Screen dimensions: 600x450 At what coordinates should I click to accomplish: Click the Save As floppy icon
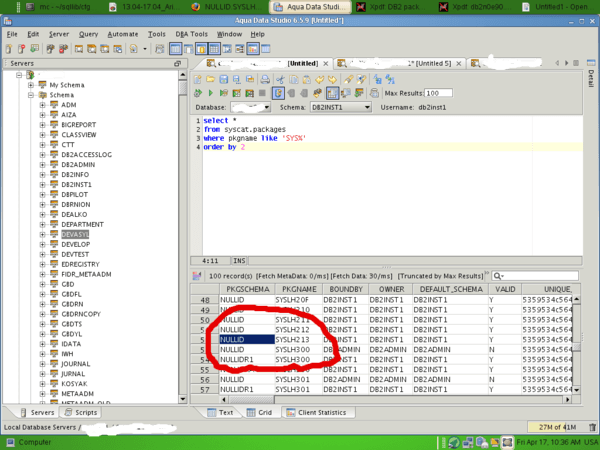tap(237, 79)
